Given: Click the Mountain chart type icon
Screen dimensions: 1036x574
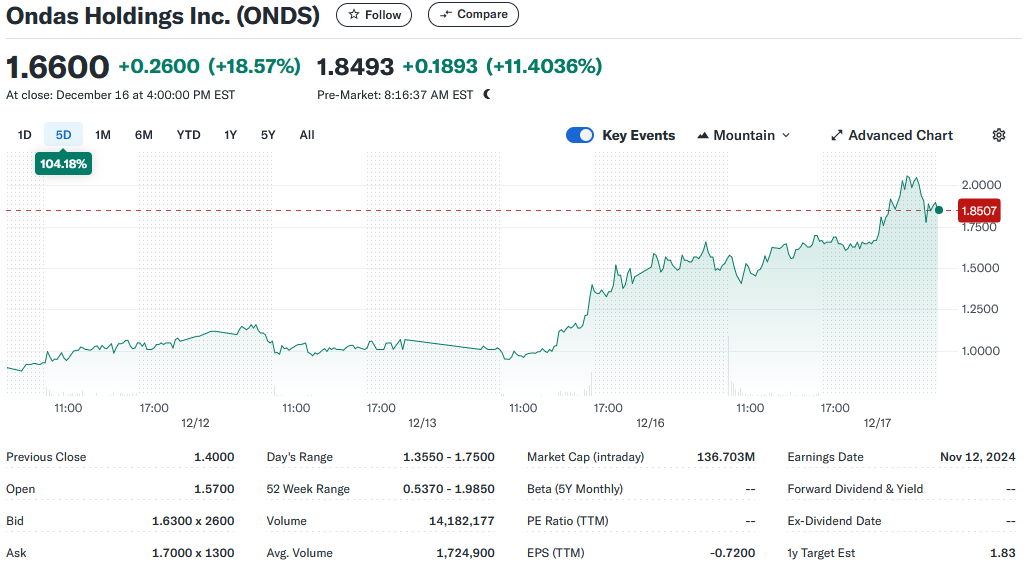Looking at the screenshot, I should 703,135.
